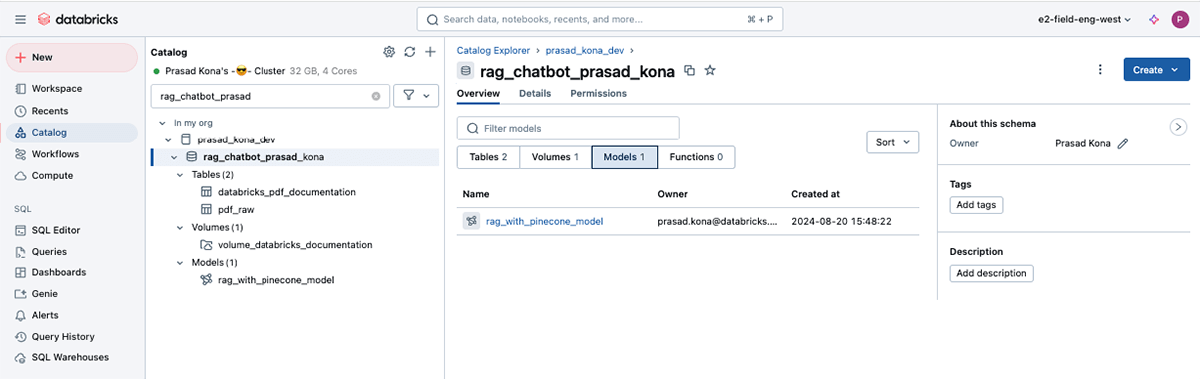1200x379 pixels.
Task: Select volume_databricks_documentation in tree
Action: coord(294,244)
